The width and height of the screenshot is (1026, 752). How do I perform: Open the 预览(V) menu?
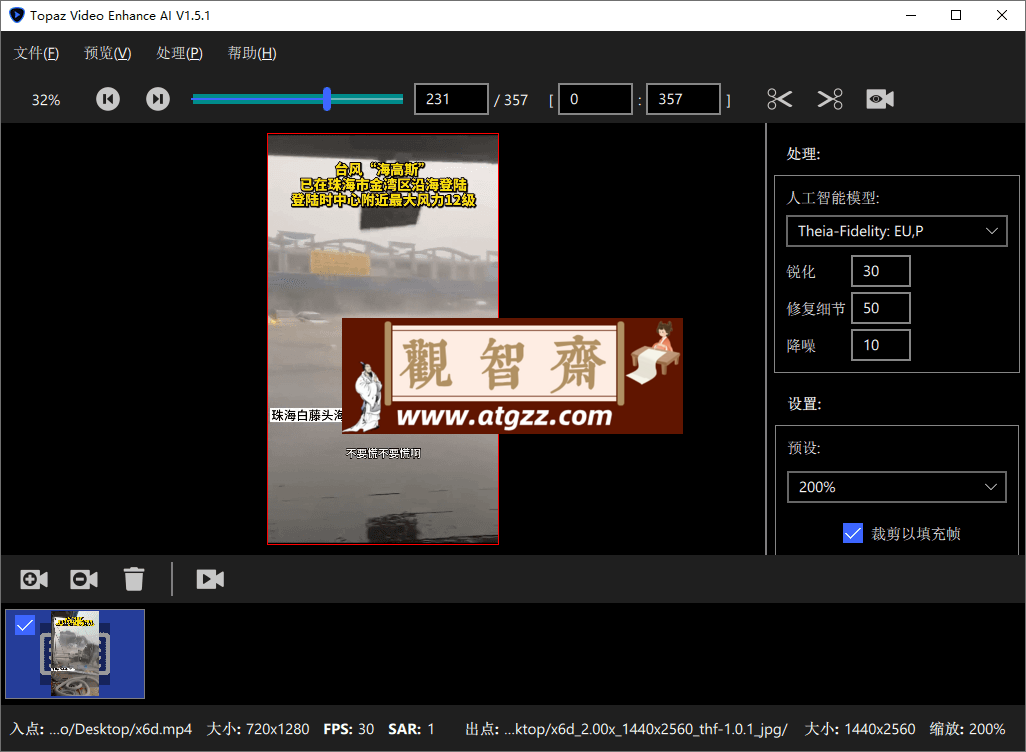(x=108, y=53)
